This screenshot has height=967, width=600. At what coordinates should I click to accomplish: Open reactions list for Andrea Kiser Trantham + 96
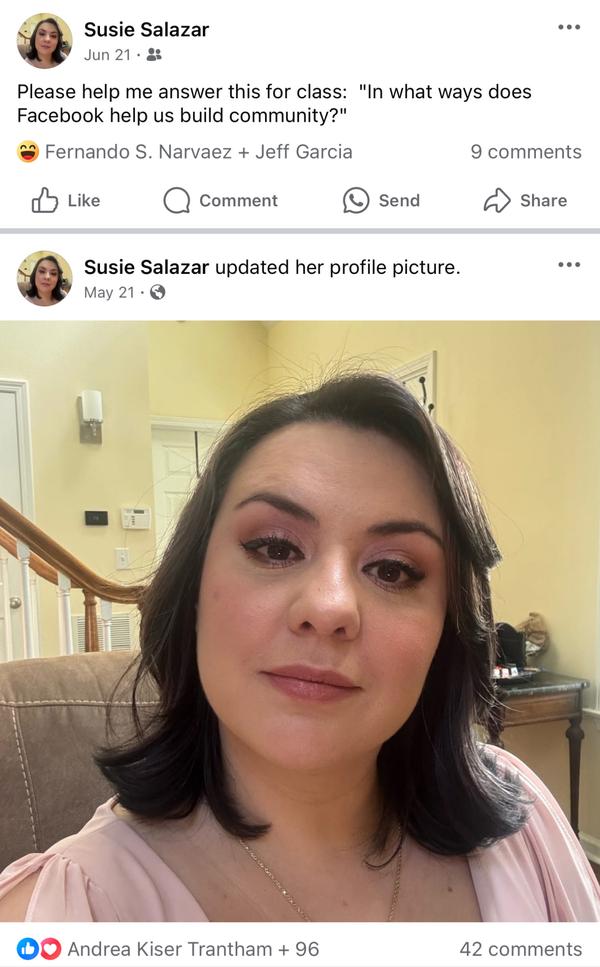(193, 949)
